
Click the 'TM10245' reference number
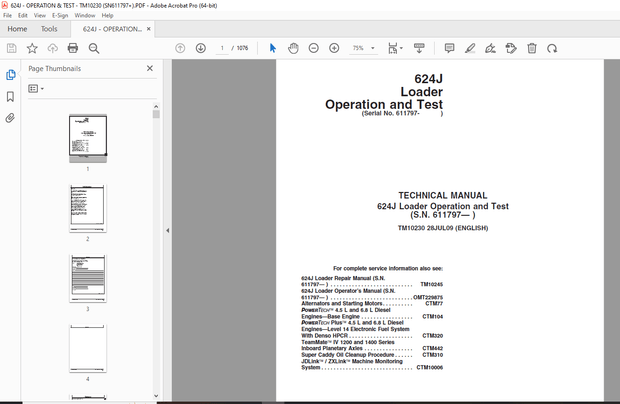tap(431, 284)
